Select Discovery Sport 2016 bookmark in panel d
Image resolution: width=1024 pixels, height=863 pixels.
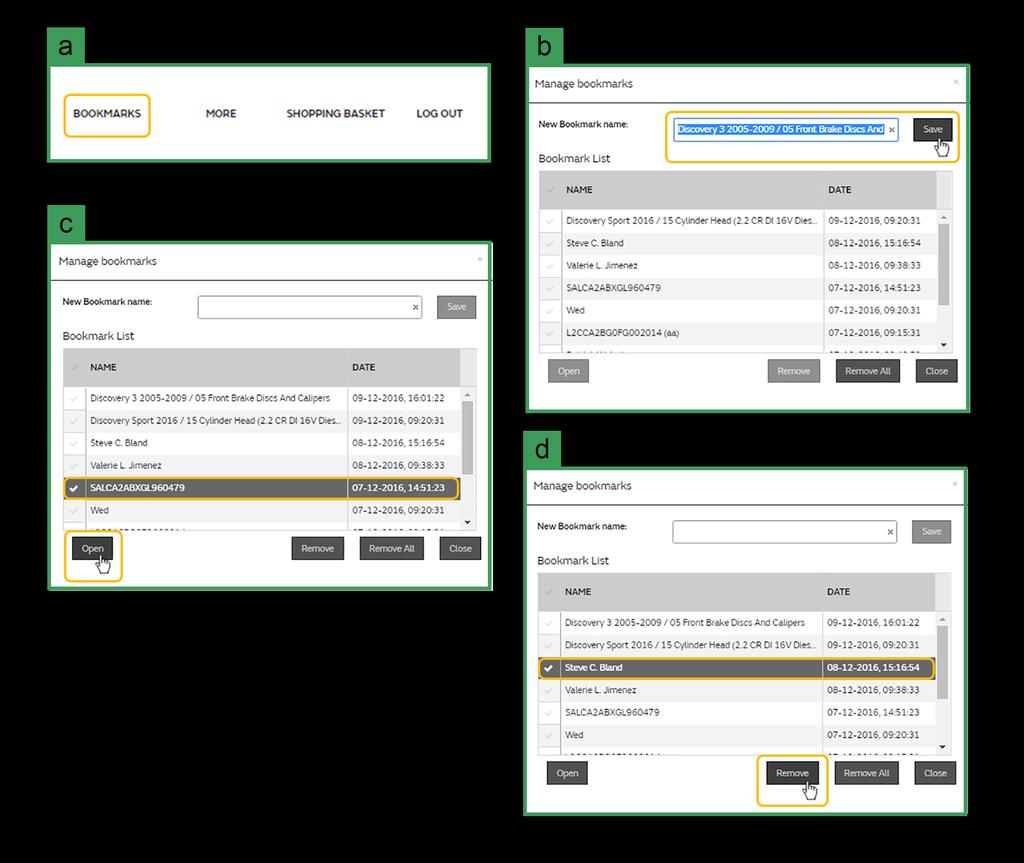(690, 645)
